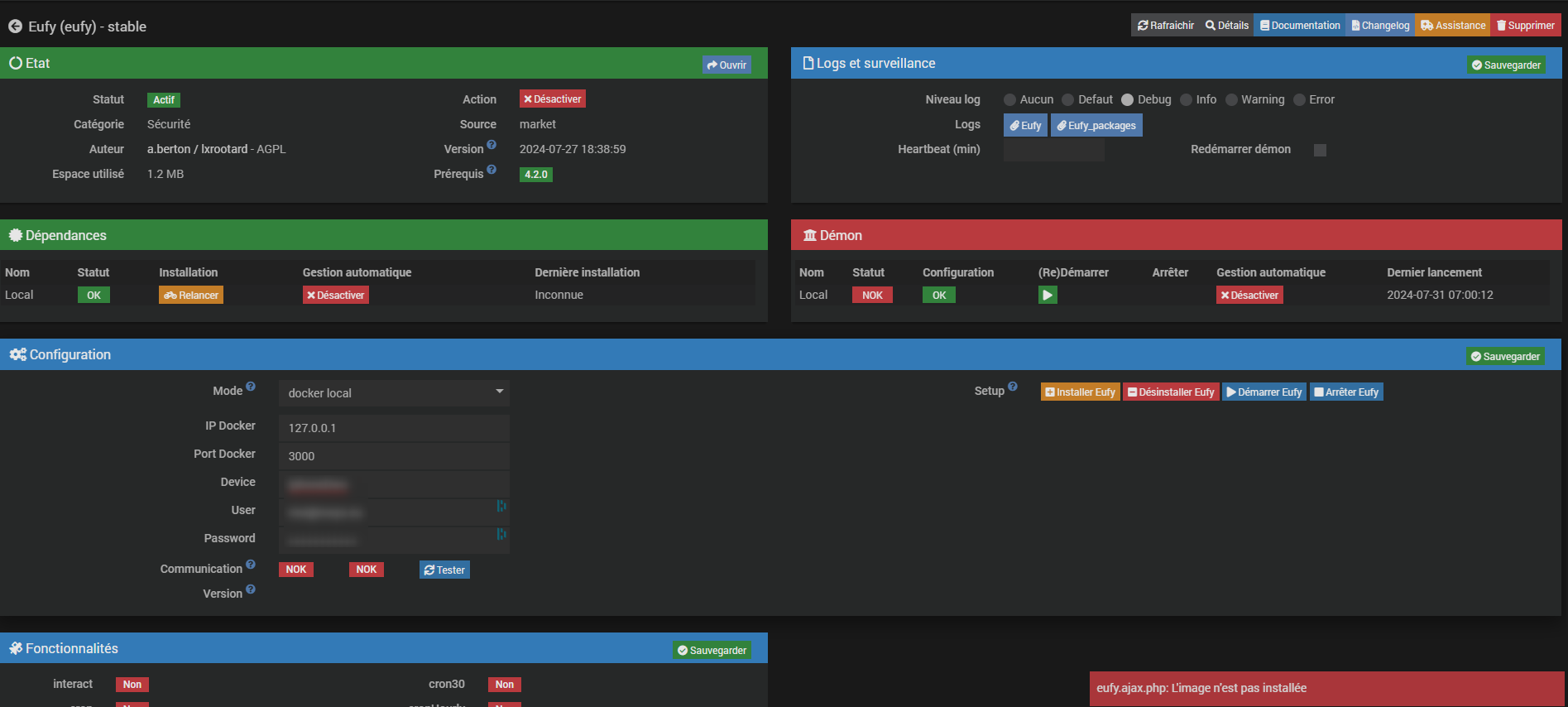Click the Dernier lancement date 2024-07-31 07:00:12

[1440, 295]
